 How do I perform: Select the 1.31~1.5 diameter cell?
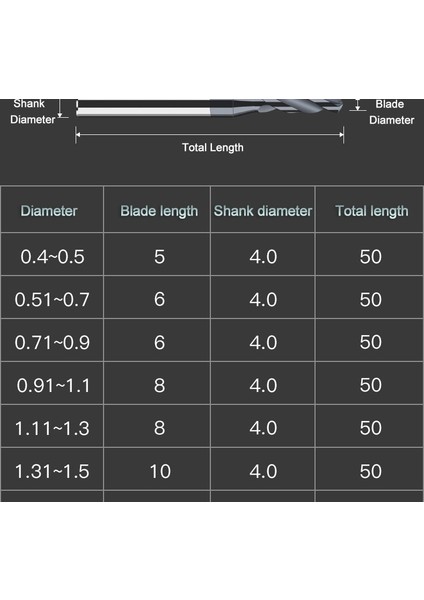tap(52, 469)
